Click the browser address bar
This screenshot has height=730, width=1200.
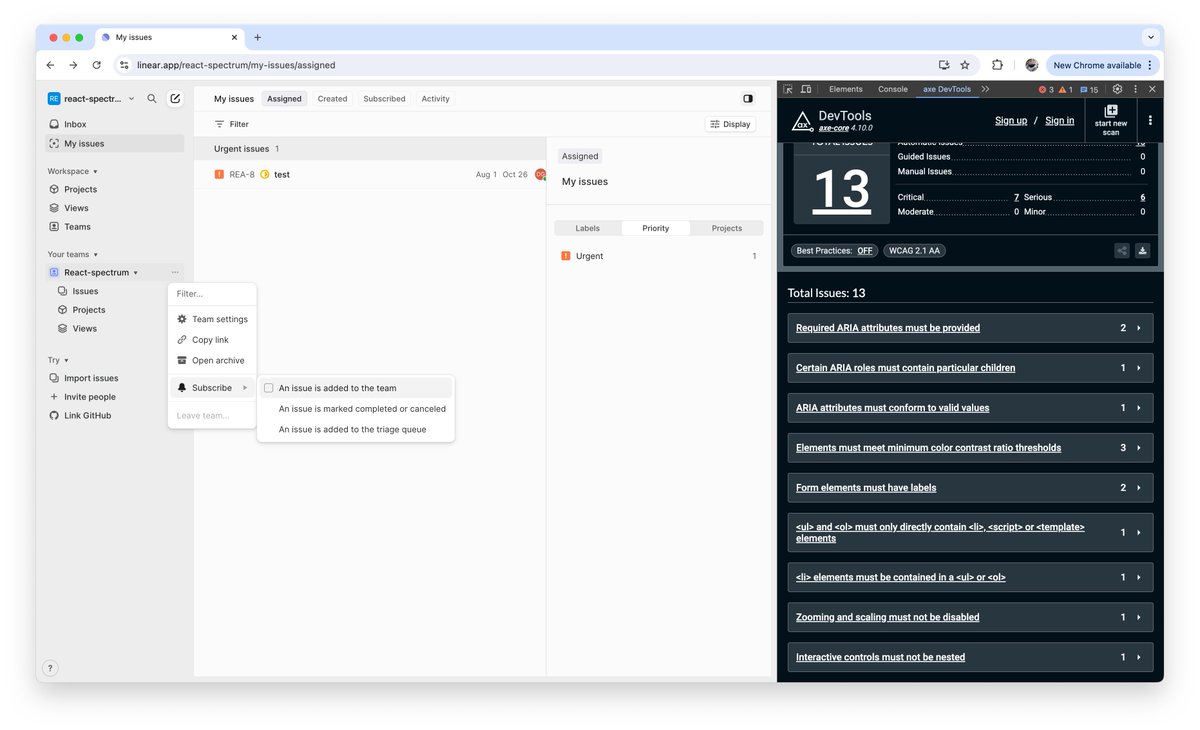pos(300,64)
